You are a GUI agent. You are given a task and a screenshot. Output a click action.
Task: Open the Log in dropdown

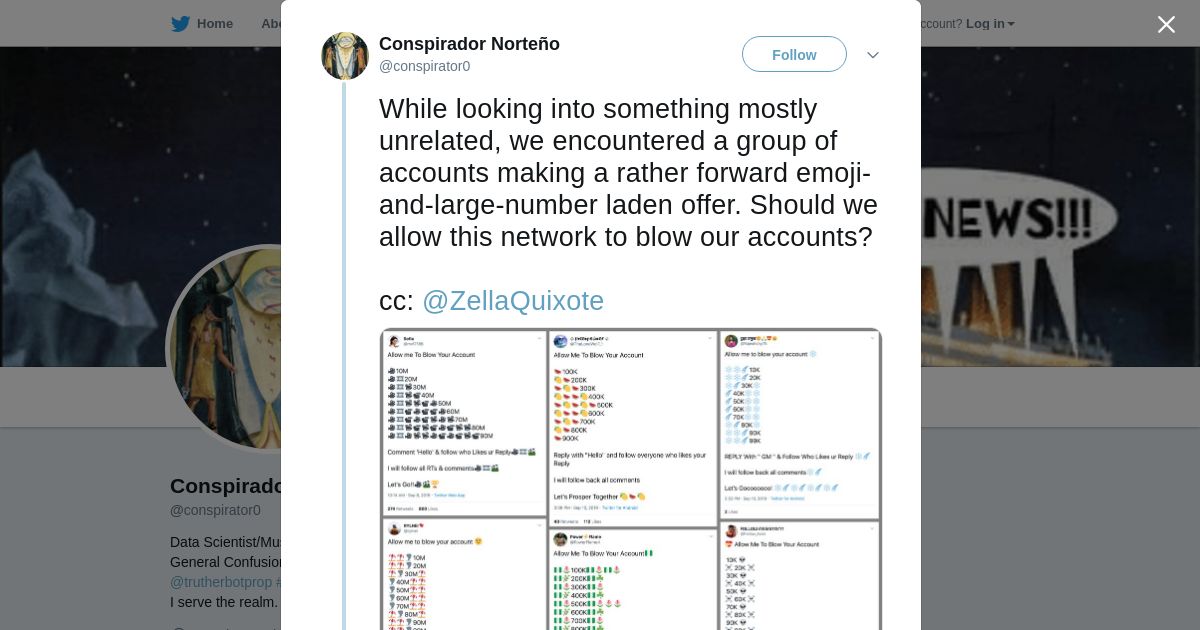[990, 24]
